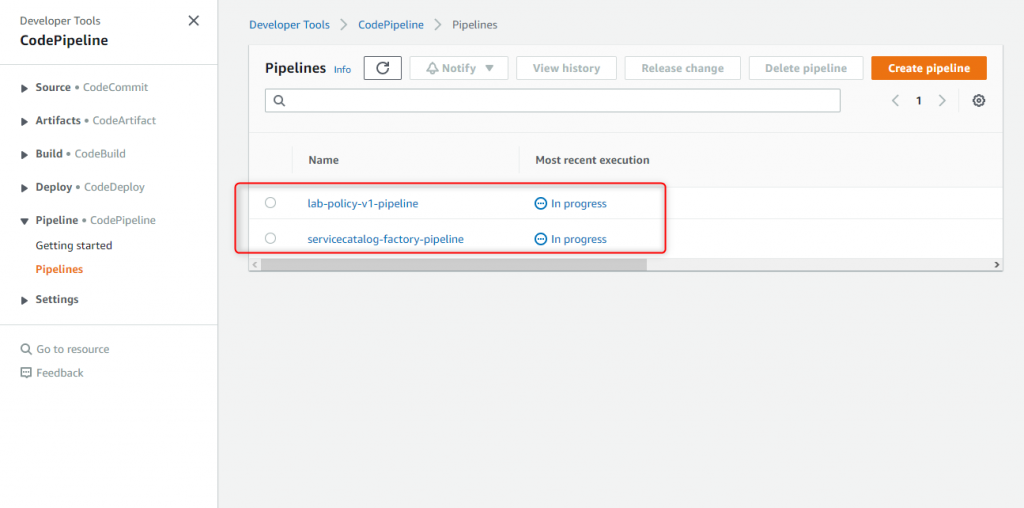Open the lab-policy-v1-pipeline link

point(363,204)
